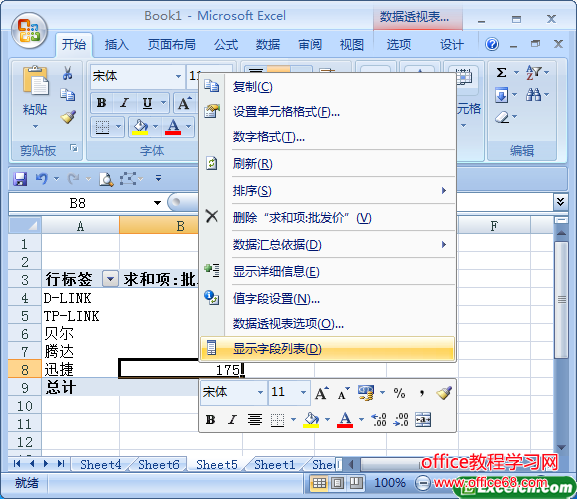The image size is (577, 499).
Task: Choose 值字段设置(N) in context menu
Action: (x=328, y=299)
